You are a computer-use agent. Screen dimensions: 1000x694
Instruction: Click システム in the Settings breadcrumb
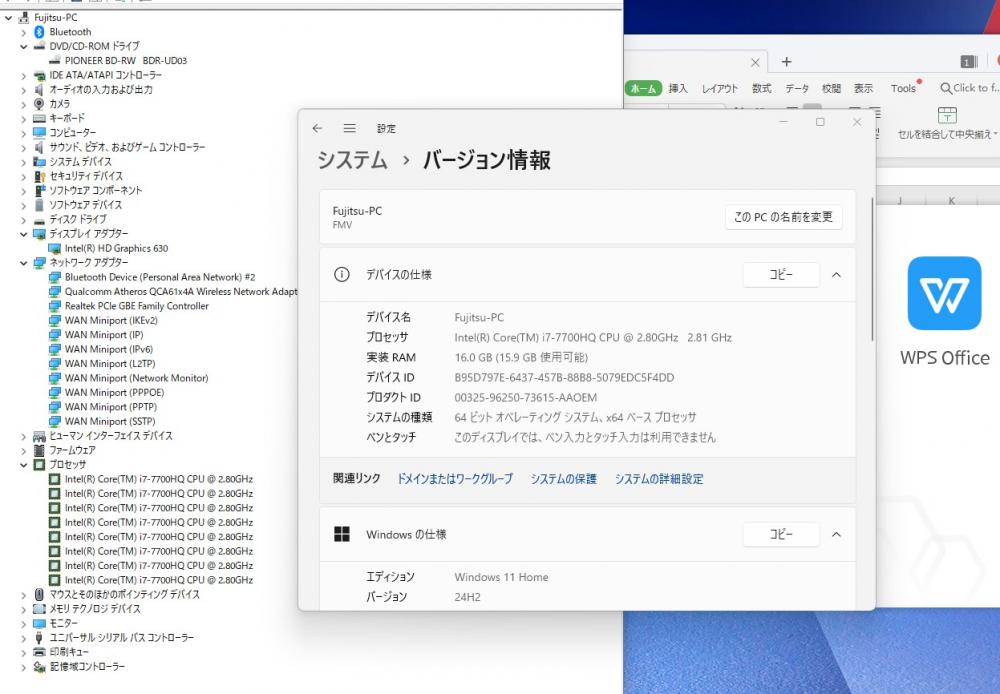(353, 160)
